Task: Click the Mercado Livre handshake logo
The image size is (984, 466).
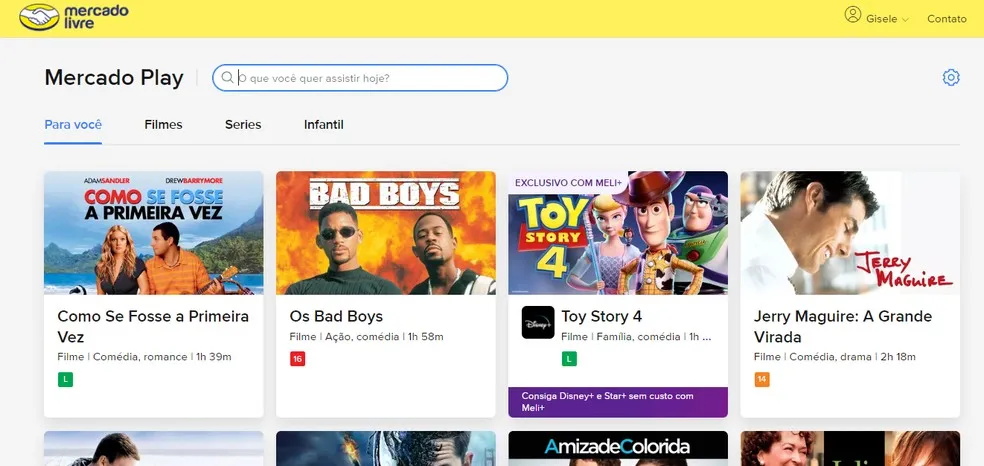Action: [40, 17]
